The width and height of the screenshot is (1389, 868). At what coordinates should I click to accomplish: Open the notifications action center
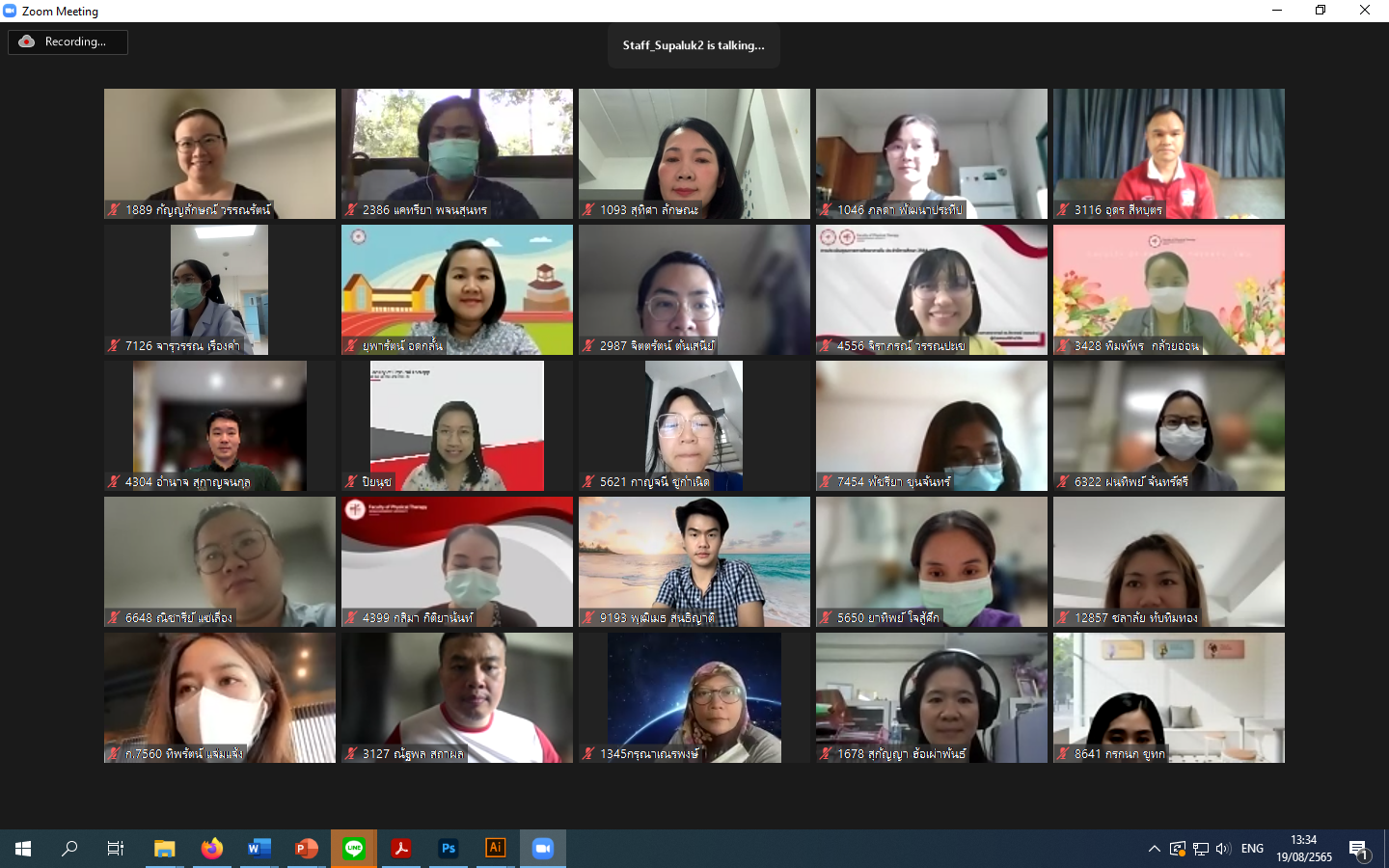1359,849
